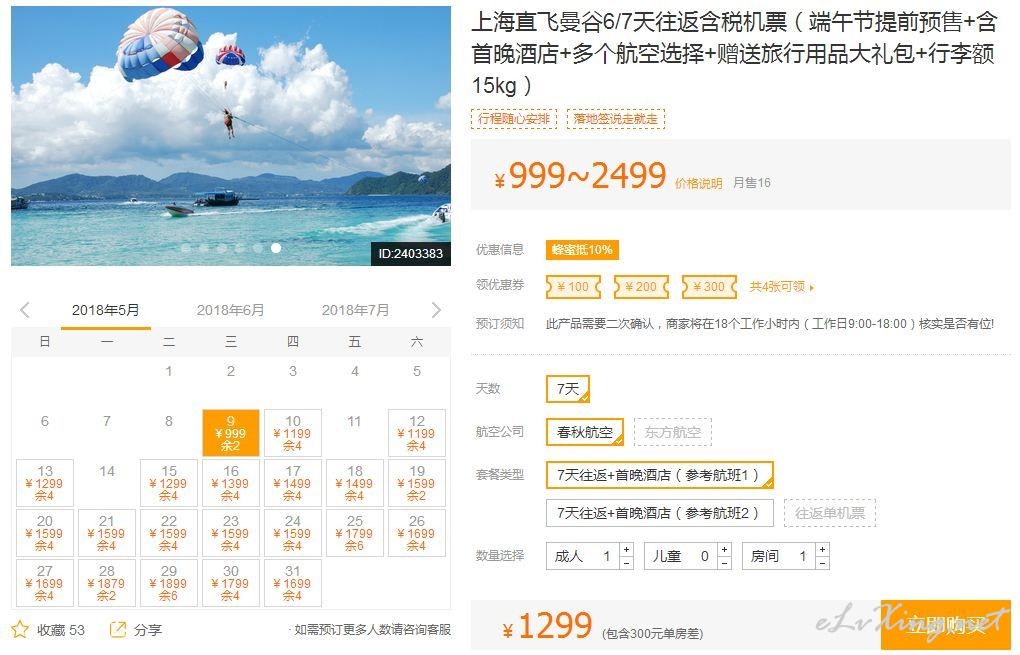Decrease room count with minus stepper
Screen dimensions: 1020x655
[822, 563]
